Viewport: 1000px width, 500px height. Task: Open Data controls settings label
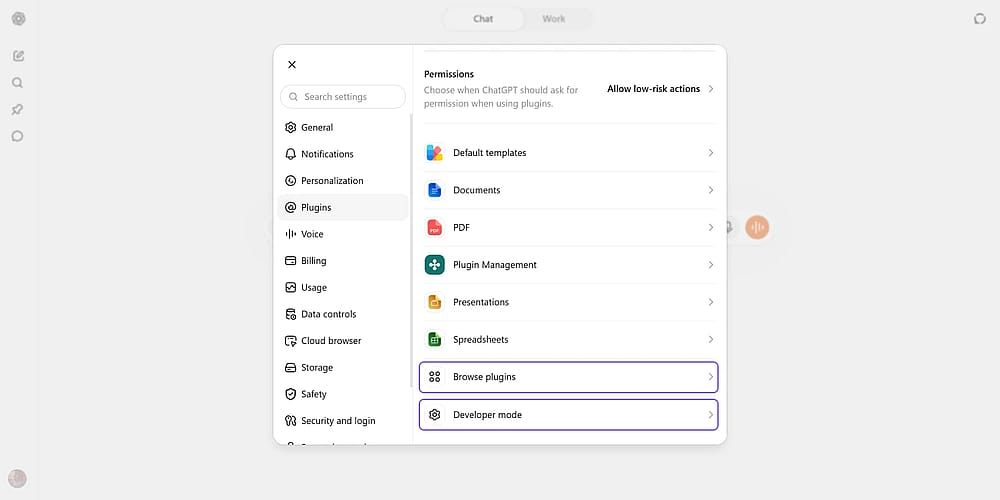click(328, 314)
